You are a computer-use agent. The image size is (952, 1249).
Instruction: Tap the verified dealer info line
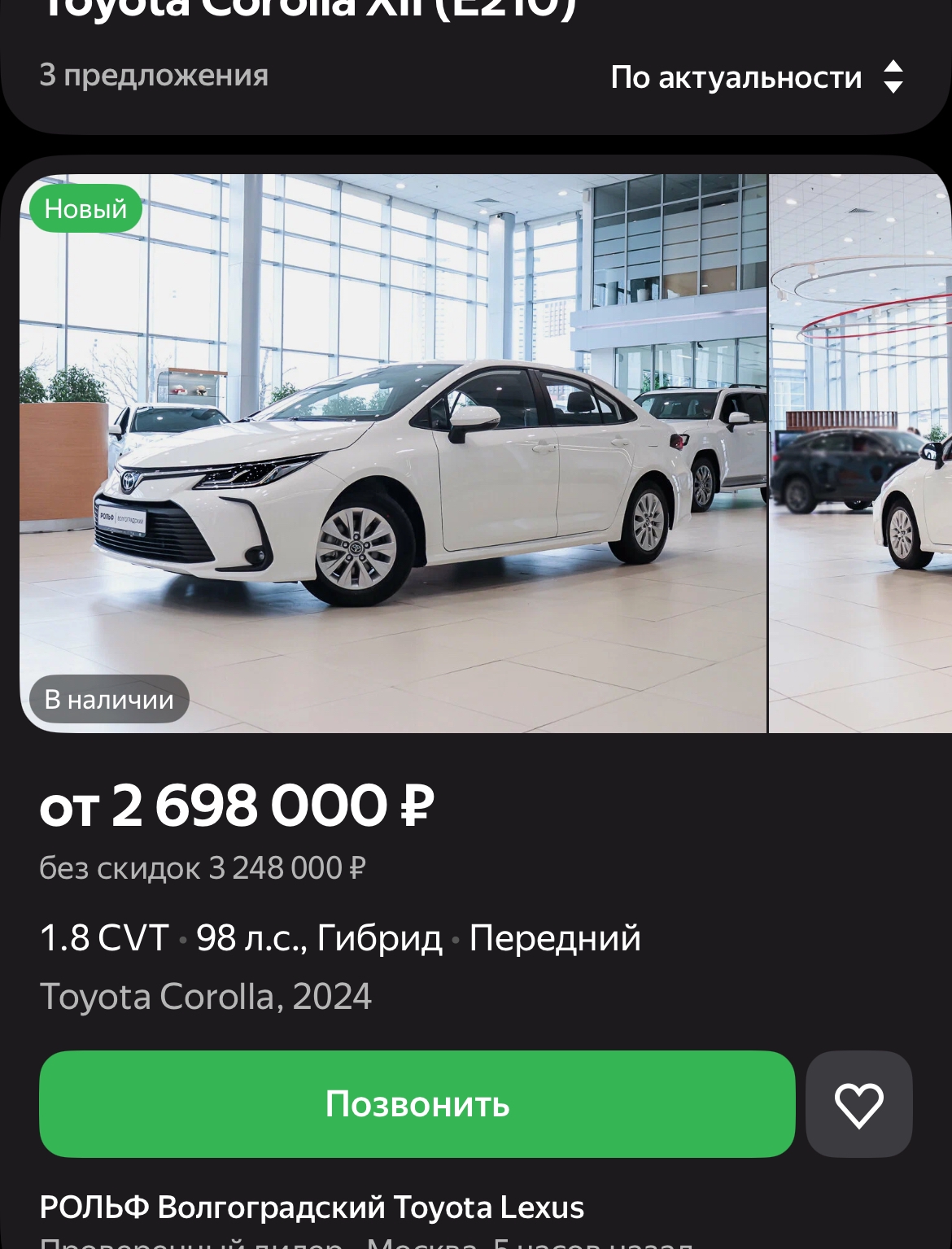(x=366, y=1242)
